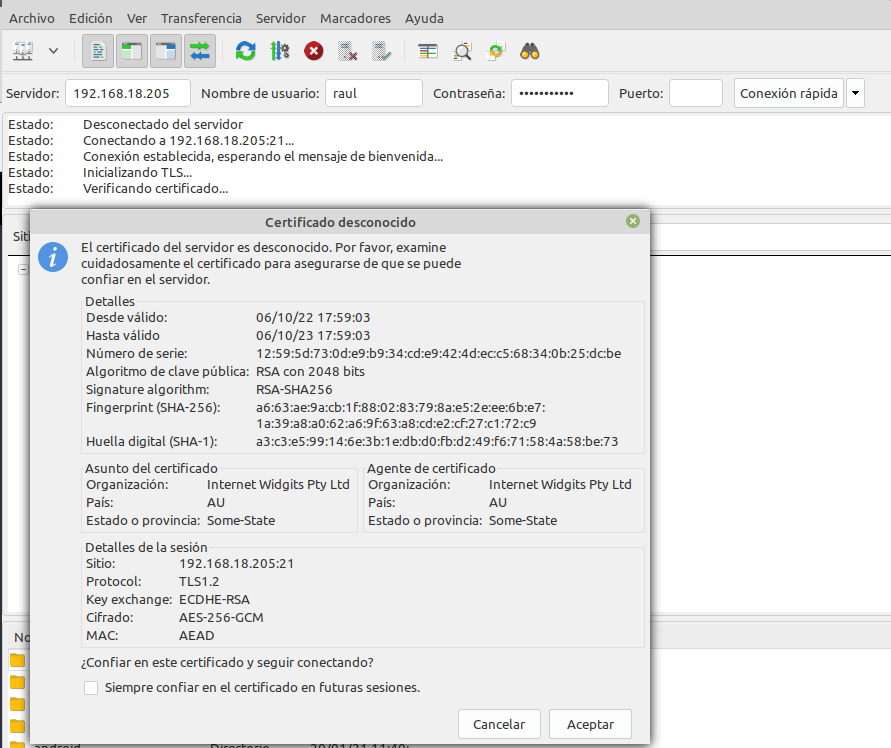Cancel the certificate dialog
Screen dimensions: 891x748
pyautogui.click(x=499, y=724)
